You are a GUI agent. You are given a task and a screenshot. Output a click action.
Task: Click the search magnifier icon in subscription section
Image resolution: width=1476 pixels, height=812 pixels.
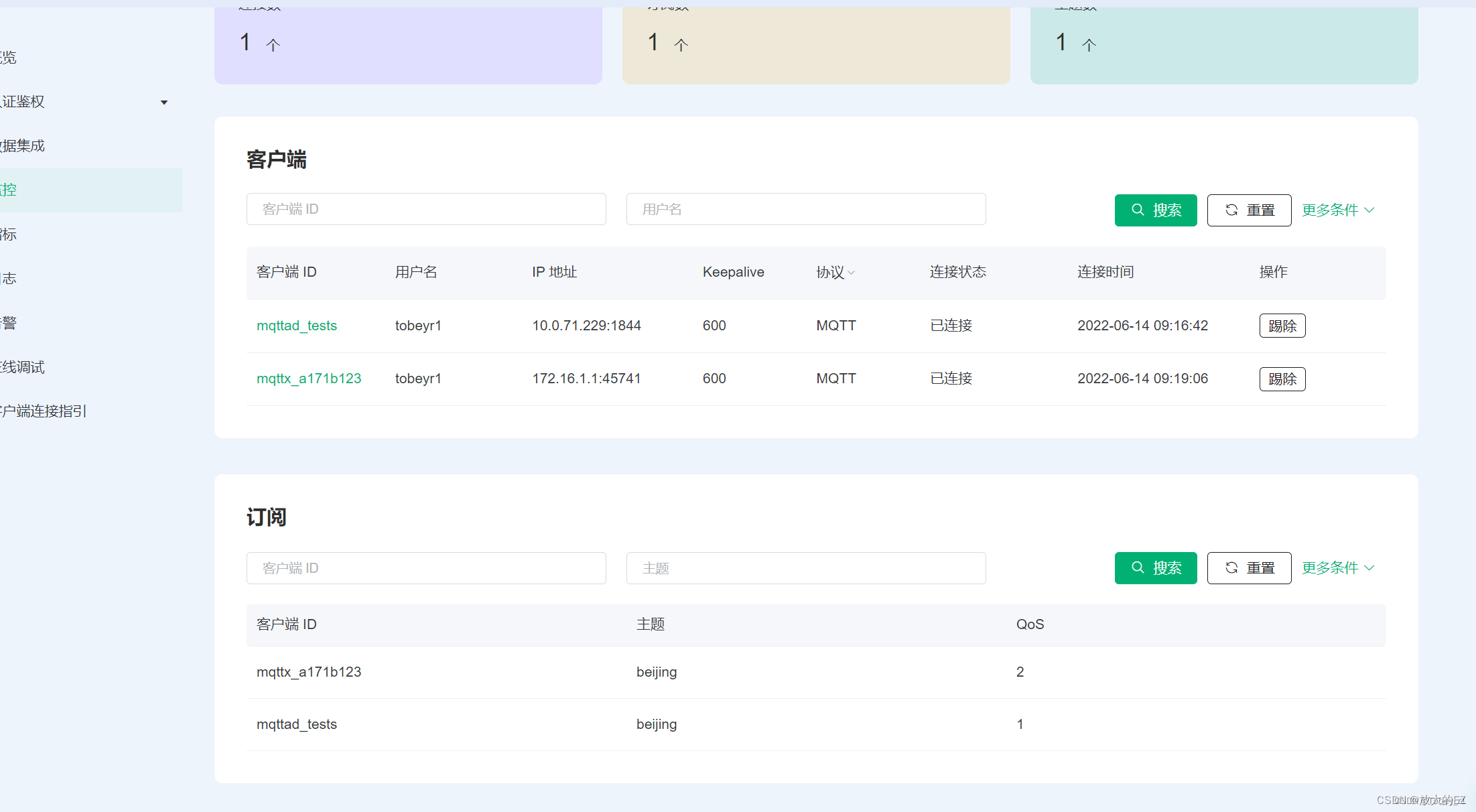(1138, 567)
